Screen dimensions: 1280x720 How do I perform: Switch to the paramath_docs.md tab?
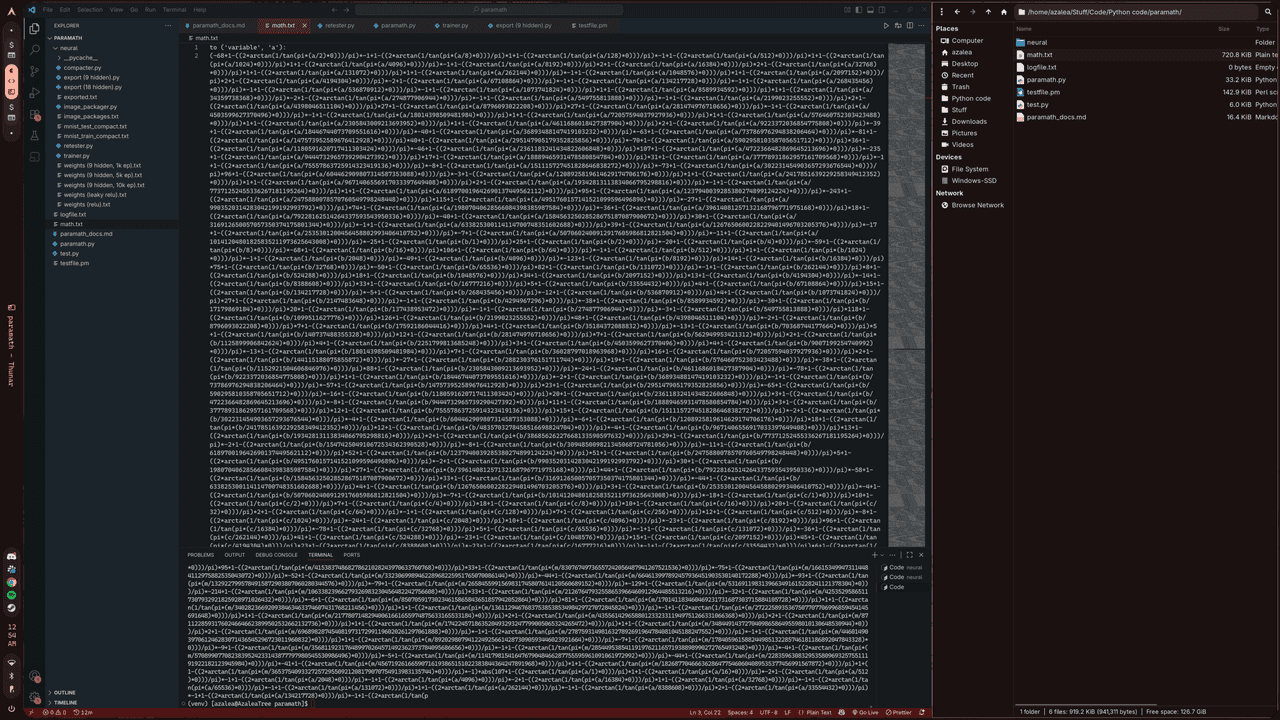tap(219, 25)
